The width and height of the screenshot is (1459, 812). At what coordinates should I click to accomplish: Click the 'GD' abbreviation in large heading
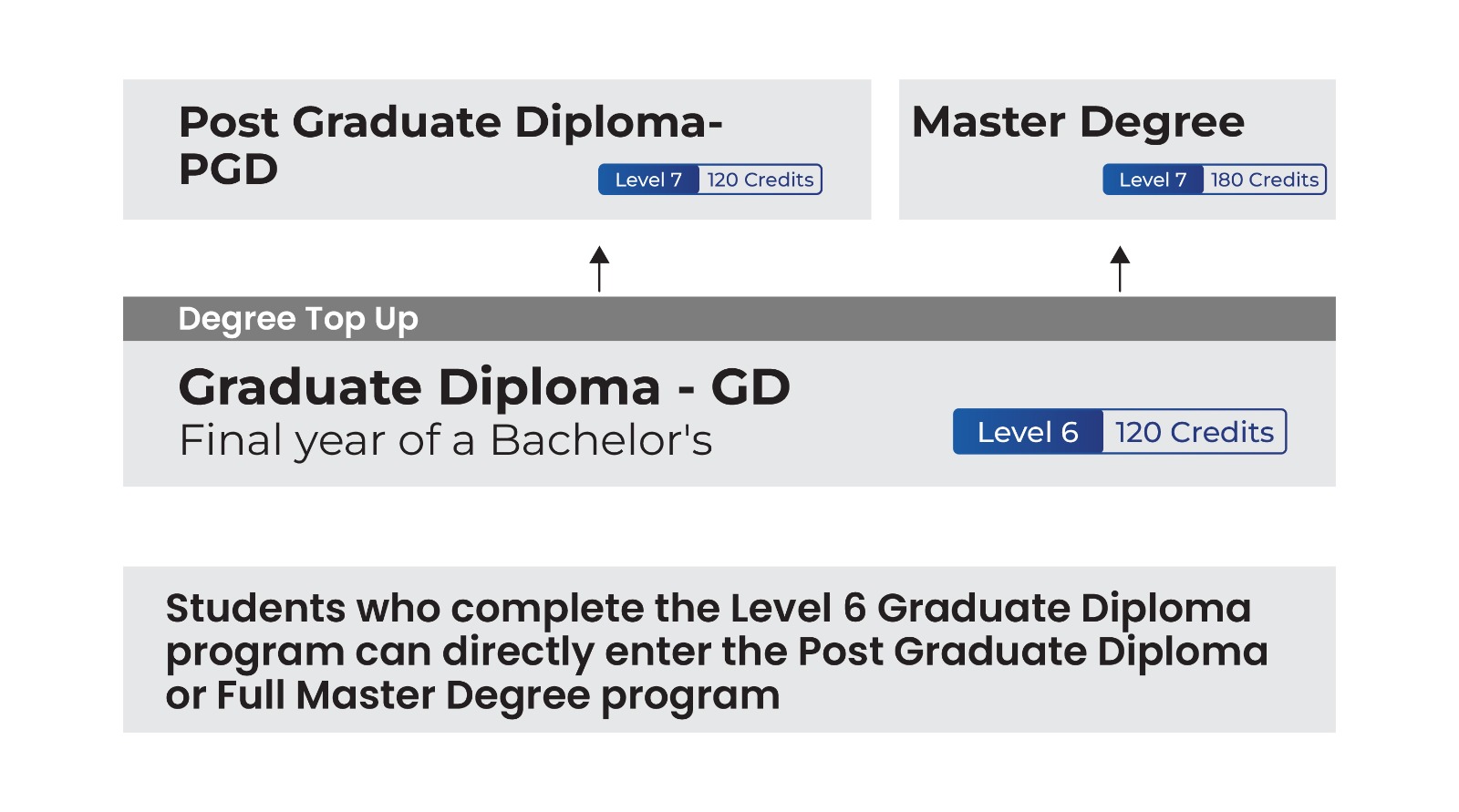[750, 387]
